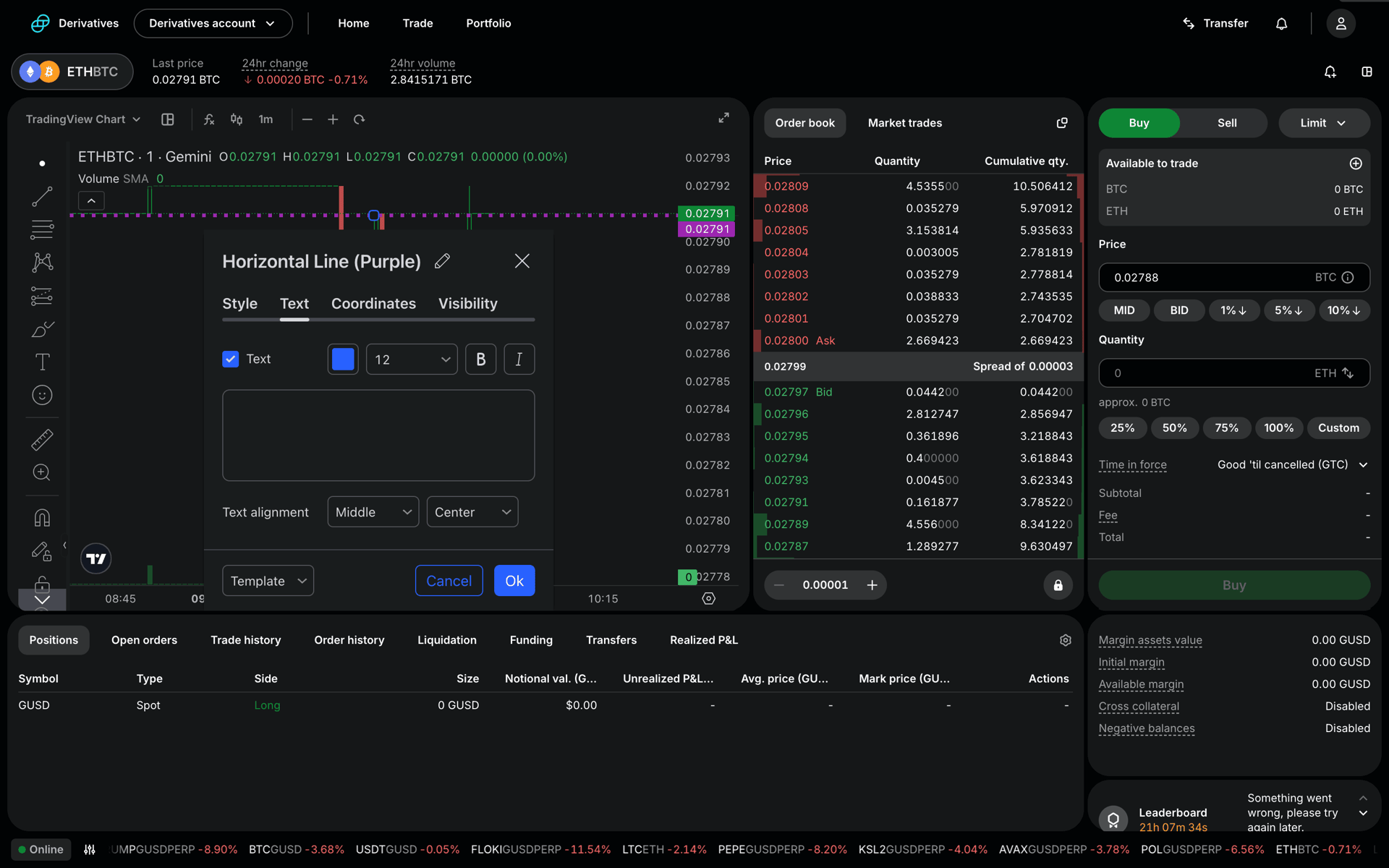This screenshot has height=868, width=1389.
Task: Reset chart with refresh icon
Action: point(359,119)
